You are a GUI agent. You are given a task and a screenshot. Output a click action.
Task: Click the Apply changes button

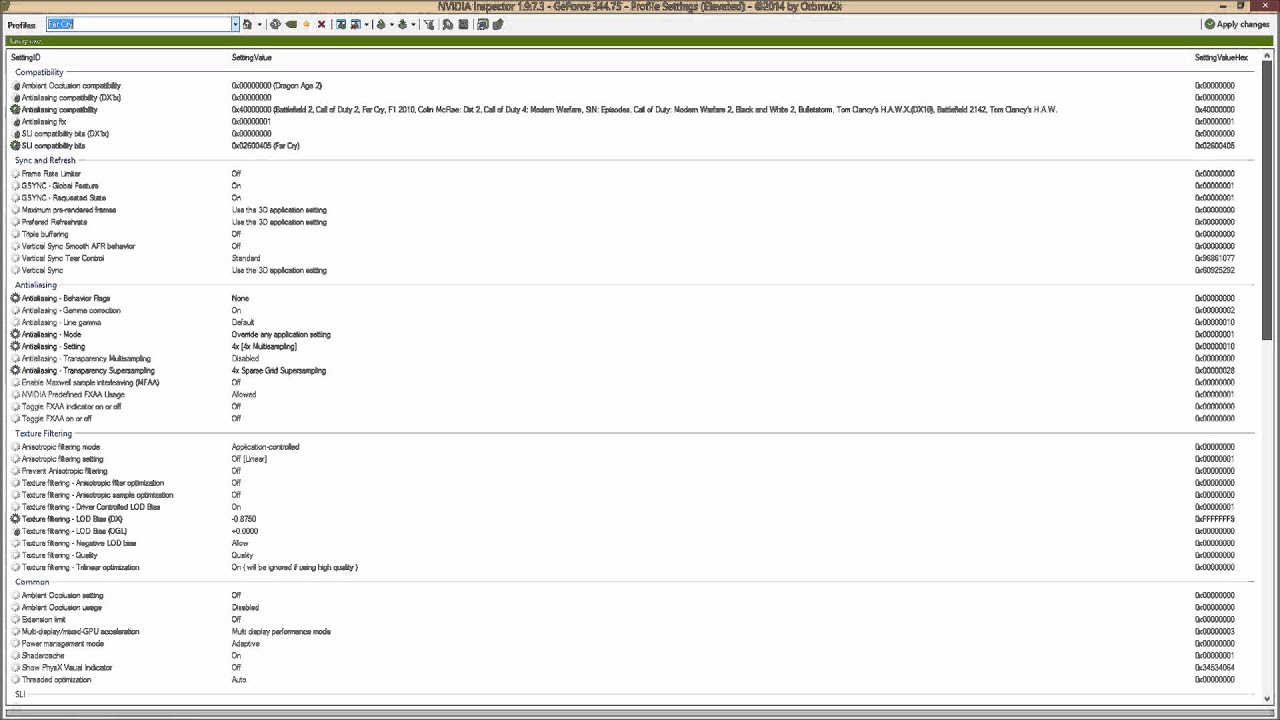click(x=1237, y=24)
